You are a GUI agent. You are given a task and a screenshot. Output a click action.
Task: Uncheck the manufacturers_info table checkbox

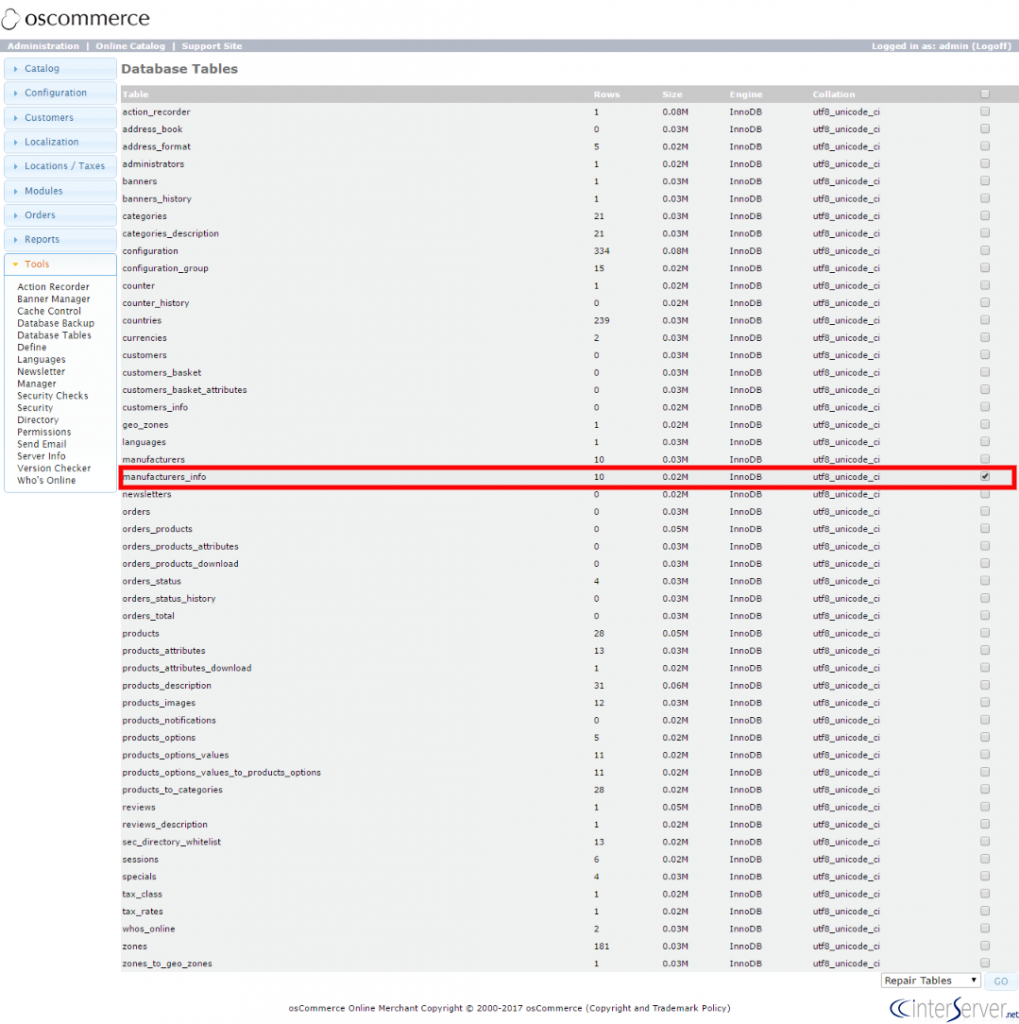click(x=985, y=477)
